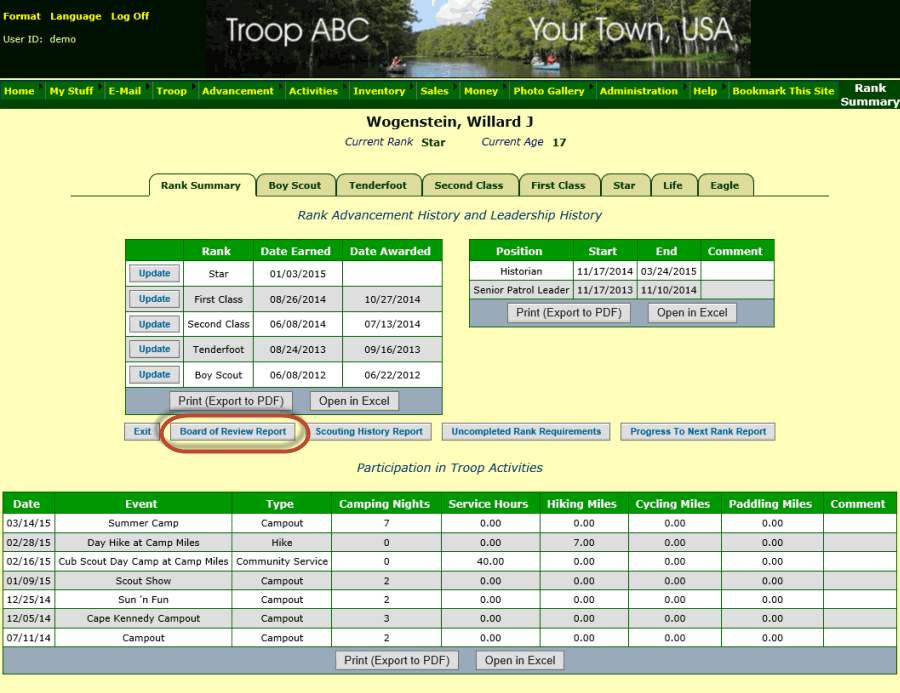Open Uncompleted Rank Requirements
Image resolution: width=900 pixels, height=693 pixels.
click(526, 431)
